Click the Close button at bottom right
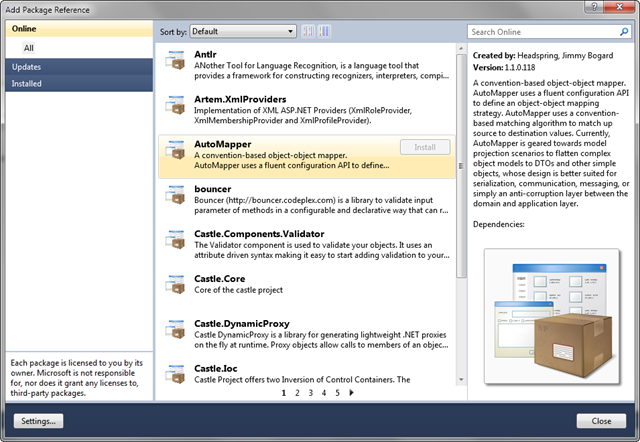 click(x=601, y=421)
